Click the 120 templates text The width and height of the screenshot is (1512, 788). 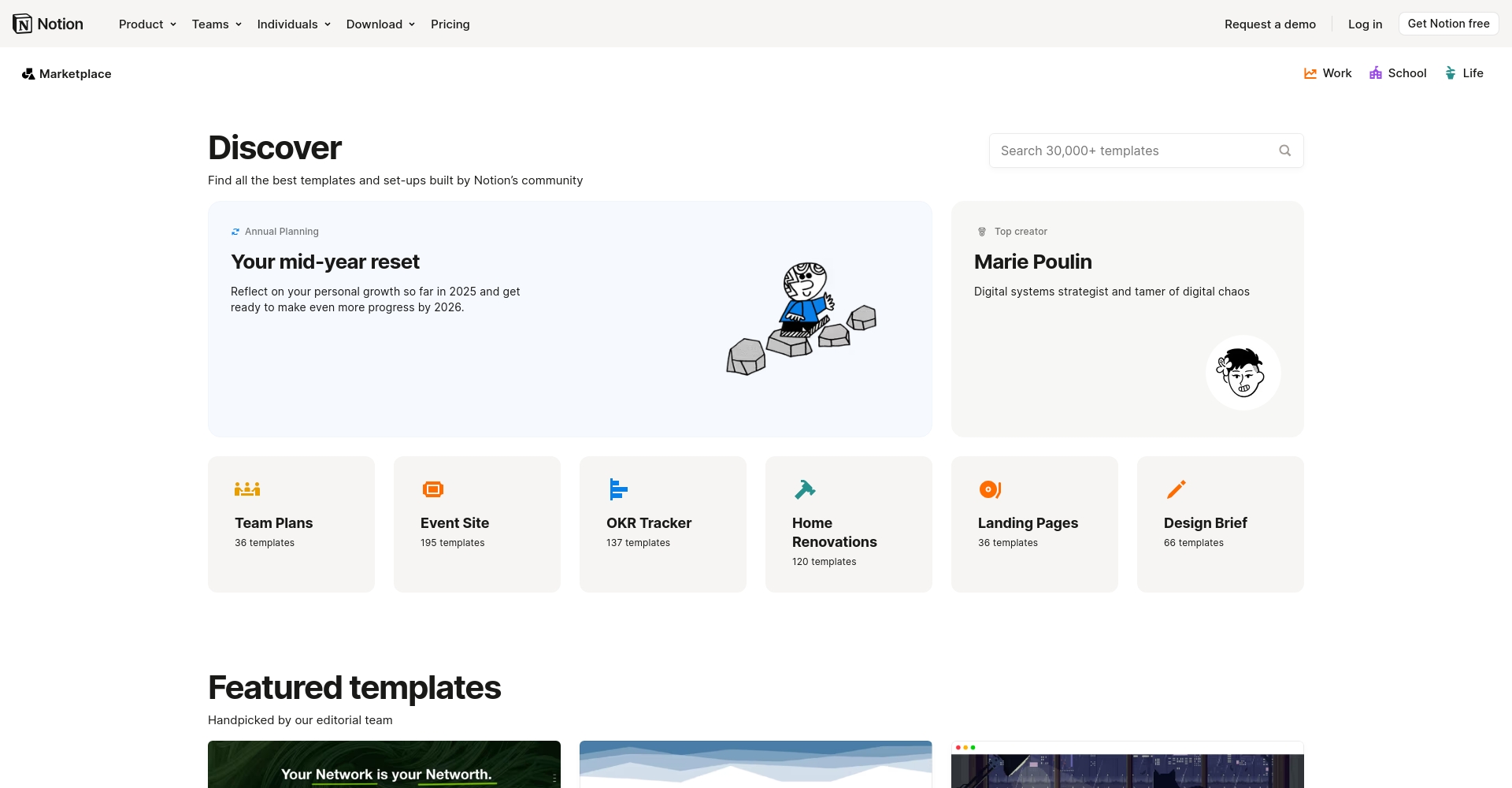(x=825, y=562)
